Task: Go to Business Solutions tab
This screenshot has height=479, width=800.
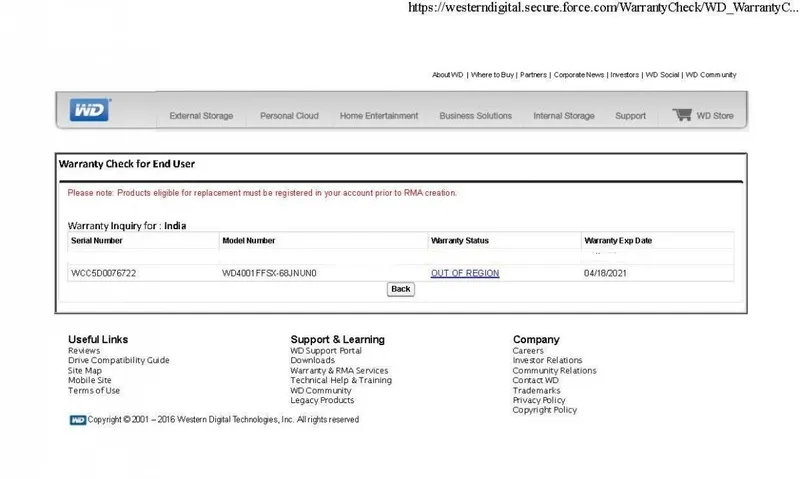Action: point(475,116)
